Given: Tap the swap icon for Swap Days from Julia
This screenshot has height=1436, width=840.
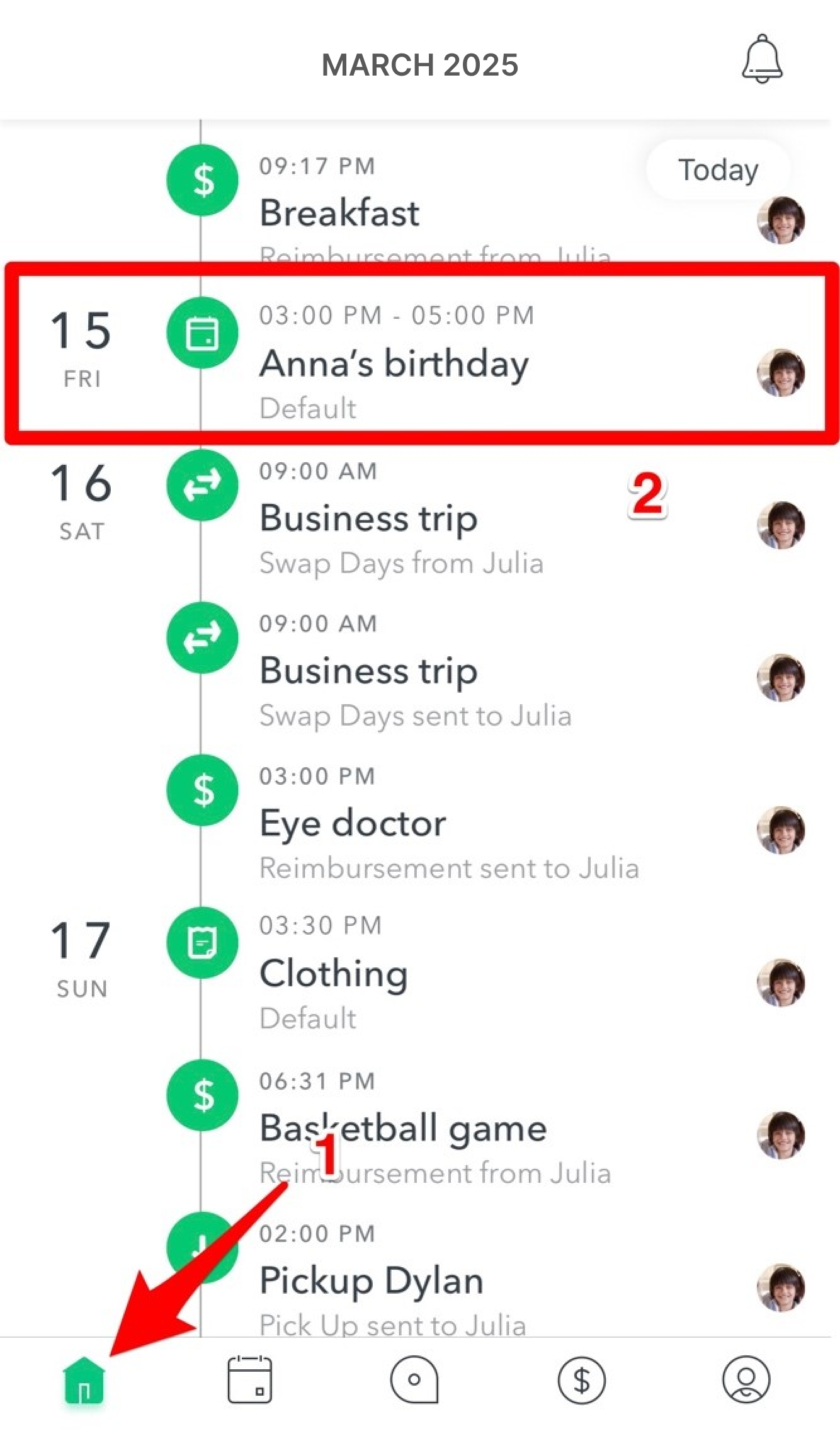Looking at the screenshot, I should tap(202, 485).
